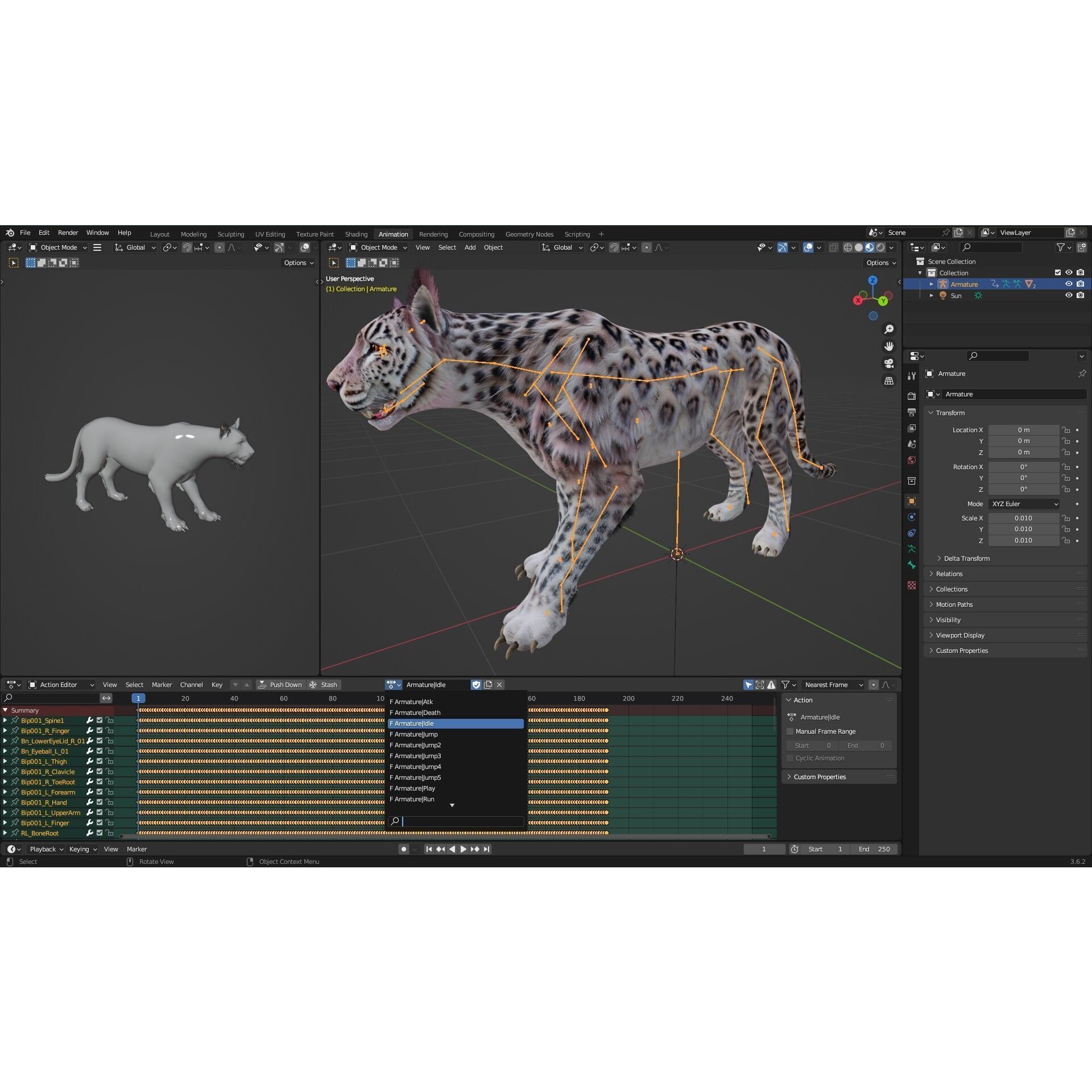This screenshot has width=1092, height=1092.
Task: Click the Scale X value slider
Action: pos(1024,518)
